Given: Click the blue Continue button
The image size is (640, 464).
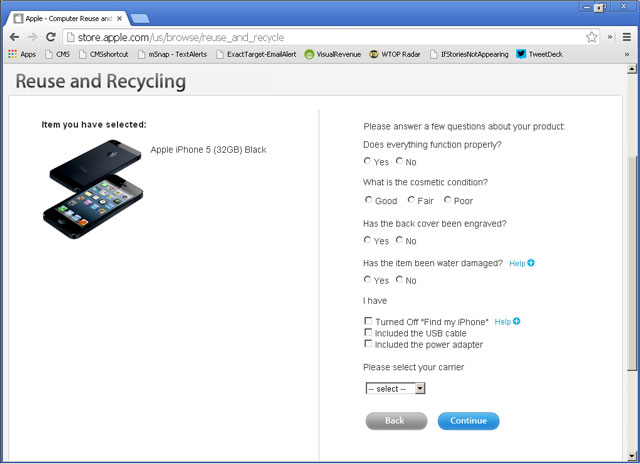Looking at the screenshot, I should (468, 421).
